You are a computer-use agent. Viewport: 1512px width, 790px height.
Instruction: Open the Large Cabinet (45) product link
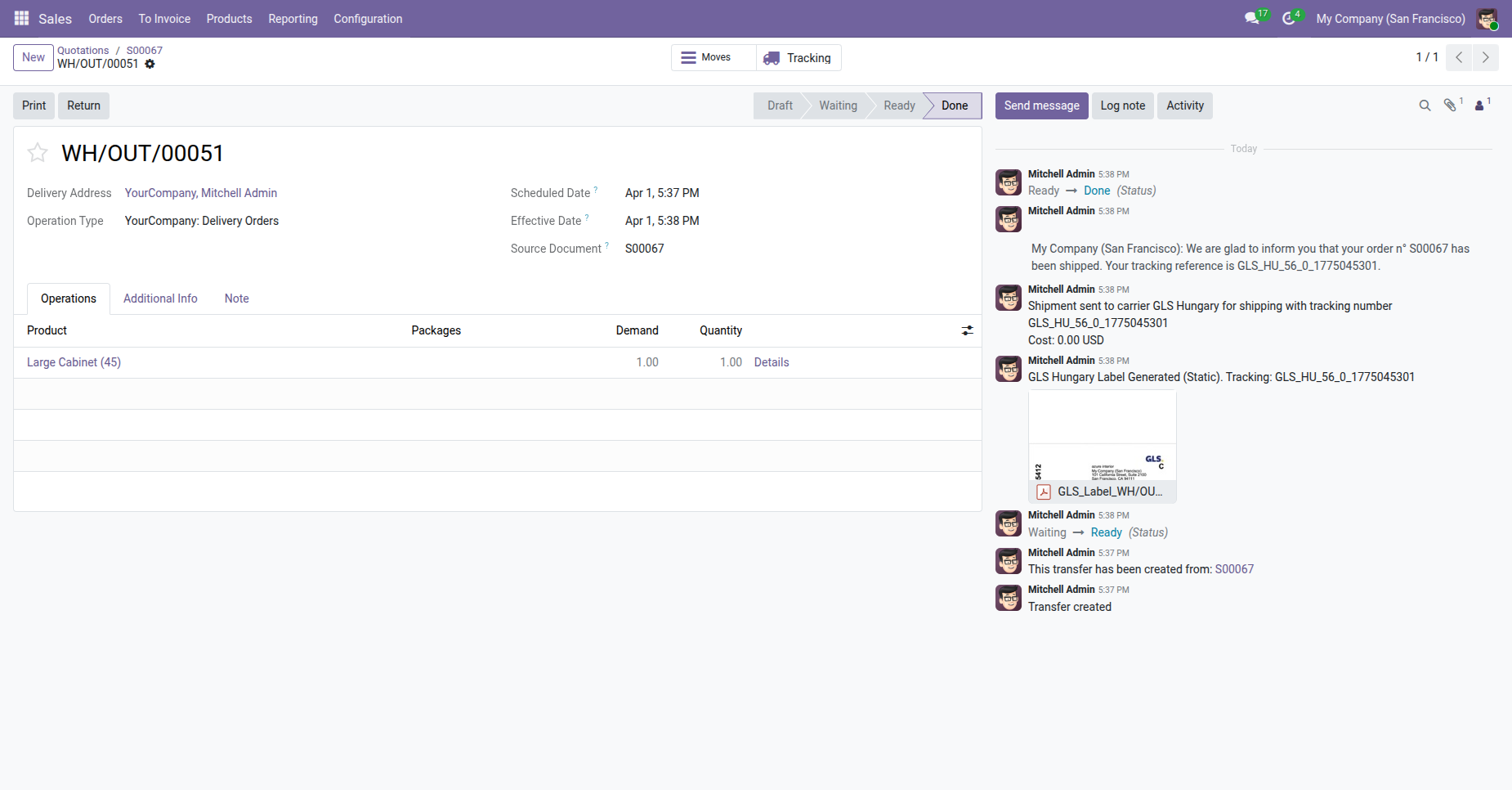click(74, 362)
